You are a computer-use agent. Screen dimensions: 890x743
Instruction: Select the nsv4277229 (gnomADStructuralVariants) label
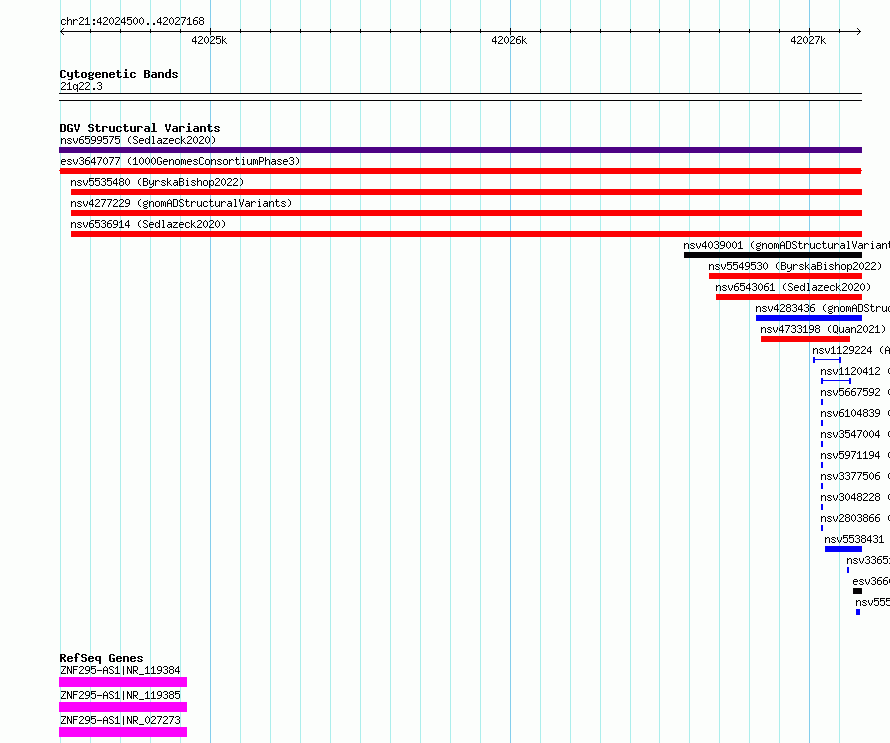click(181, 203)
